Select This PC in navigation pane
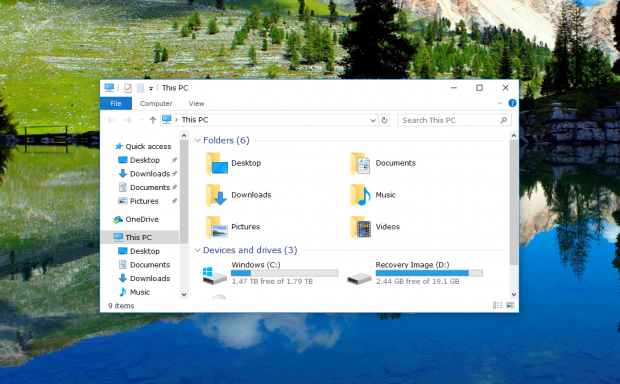The image size is (620, 384). click(140, 237)
